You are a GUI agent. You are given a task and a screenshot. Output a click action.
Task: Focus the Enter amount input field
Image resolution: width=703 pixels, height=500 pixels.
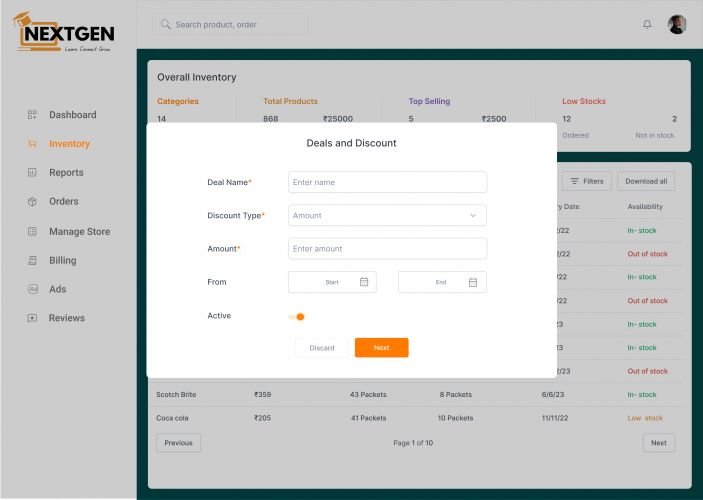point(387,248)
